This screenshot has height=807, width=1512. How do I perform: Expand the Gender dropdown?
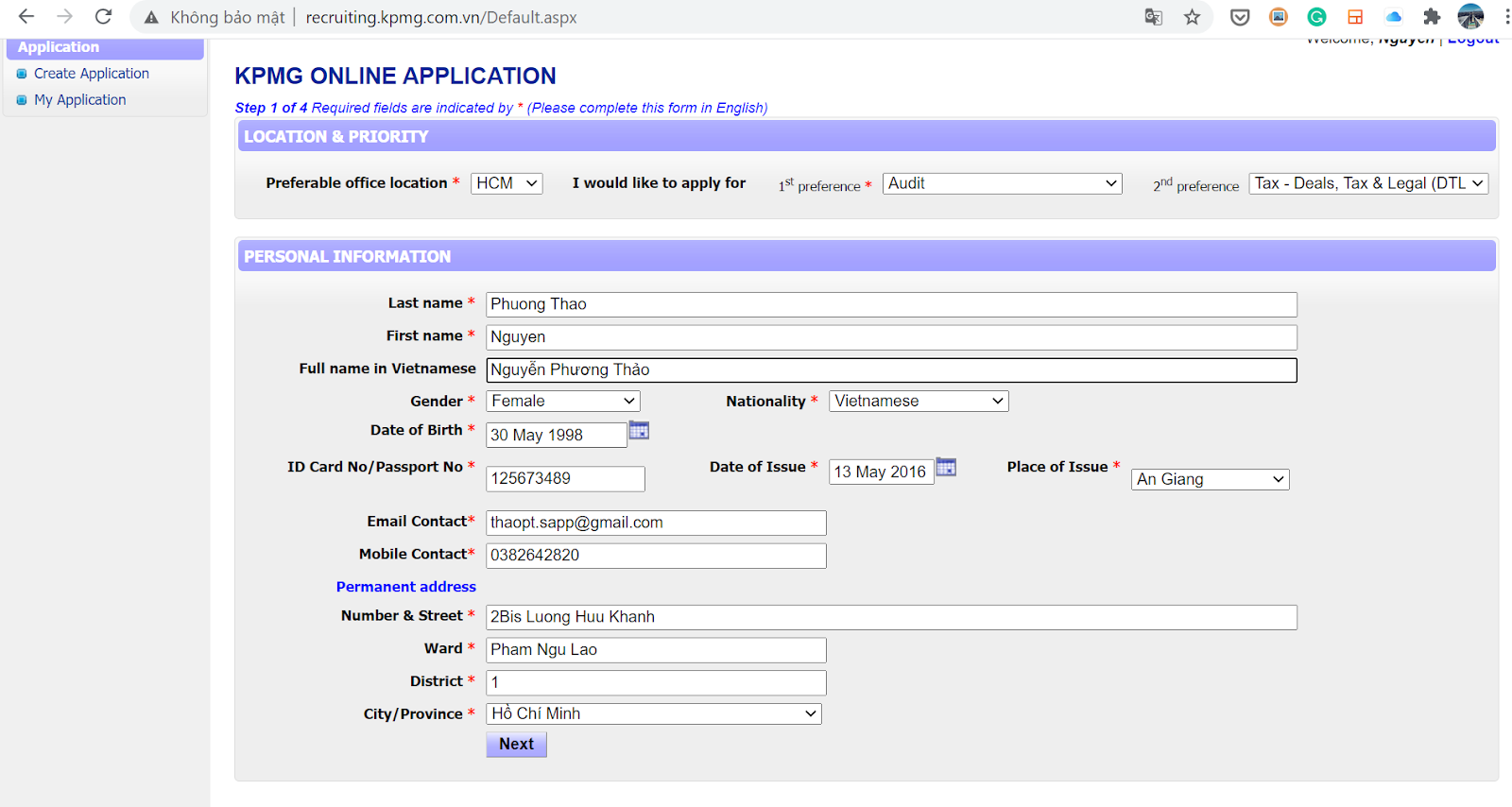(x=563, y=401)
